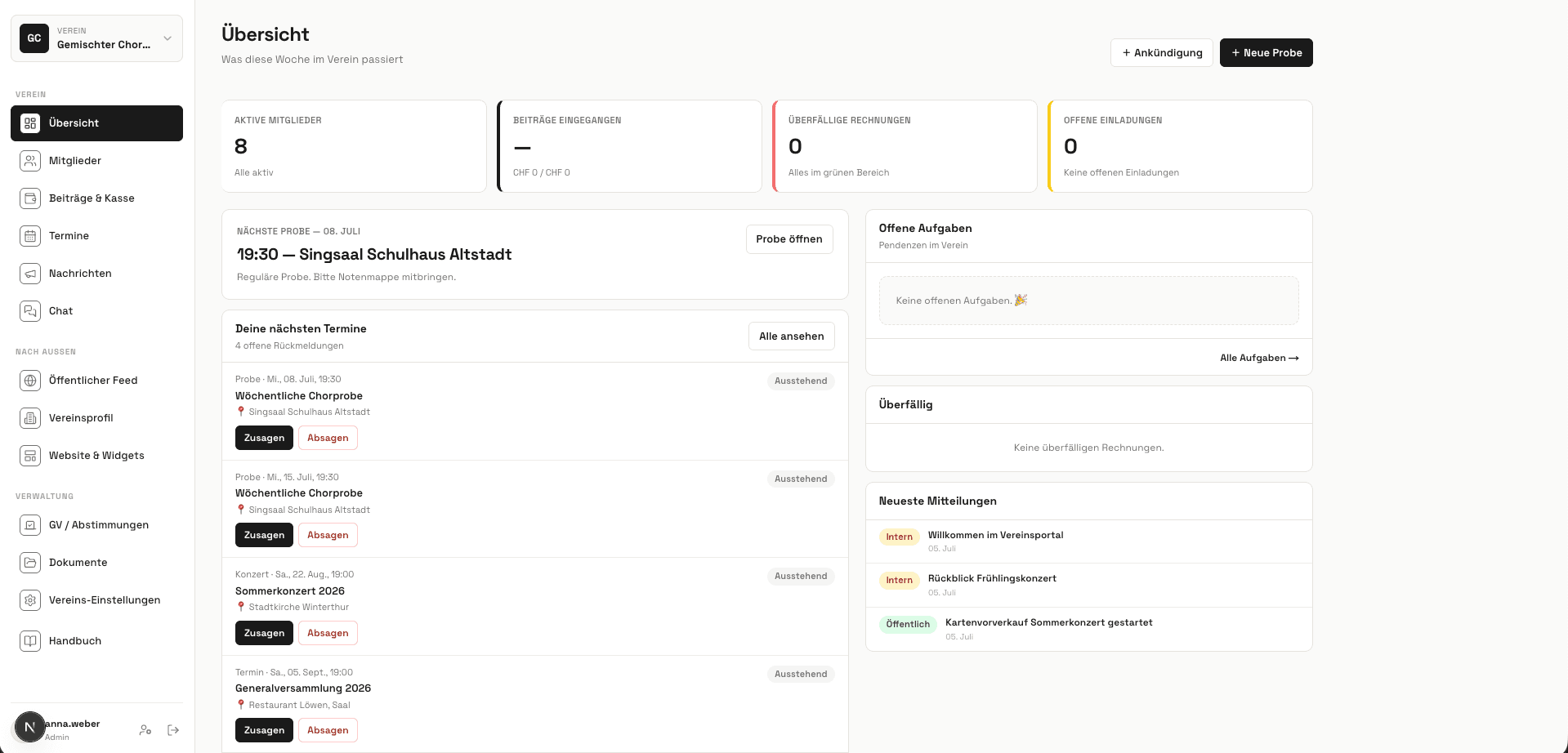Click the Nachrichten megaphone icon
Viewport: 1568px width, 753px height.
click(x=30, y=274)
